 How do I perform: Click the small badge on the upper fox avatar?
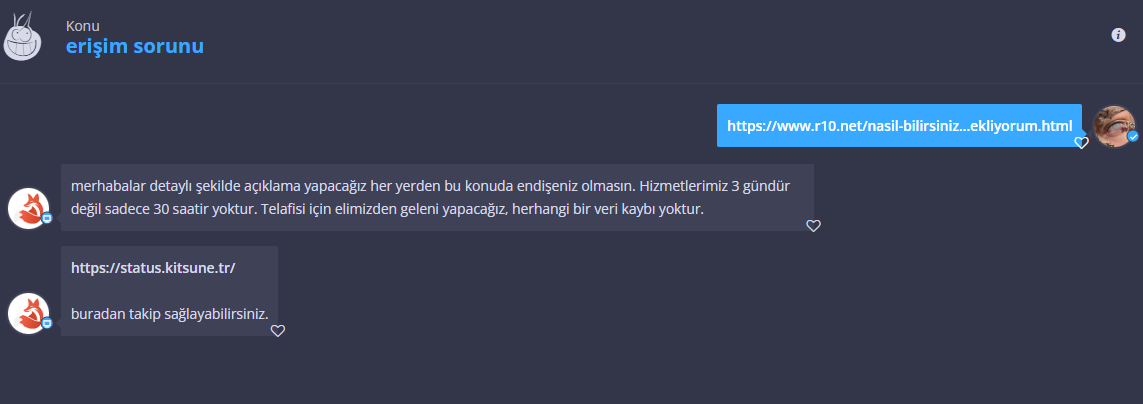(47, 218)
